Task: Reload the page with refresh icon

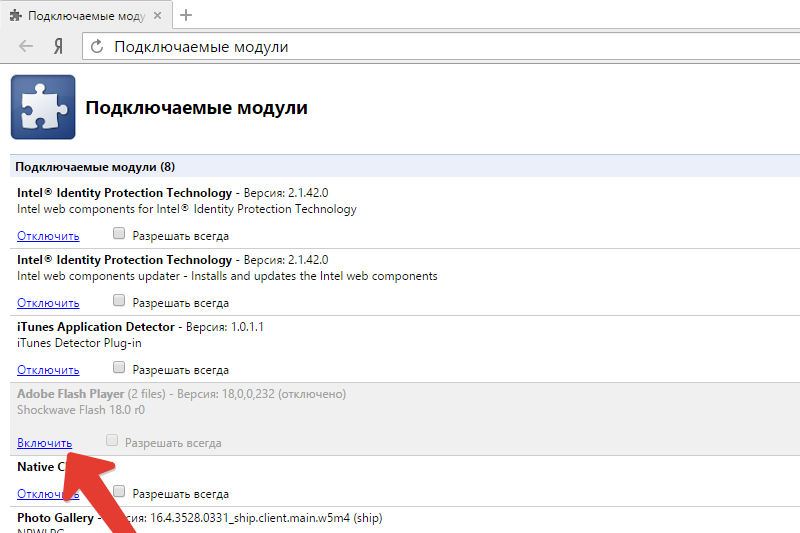Action: [x=97, y=47]
